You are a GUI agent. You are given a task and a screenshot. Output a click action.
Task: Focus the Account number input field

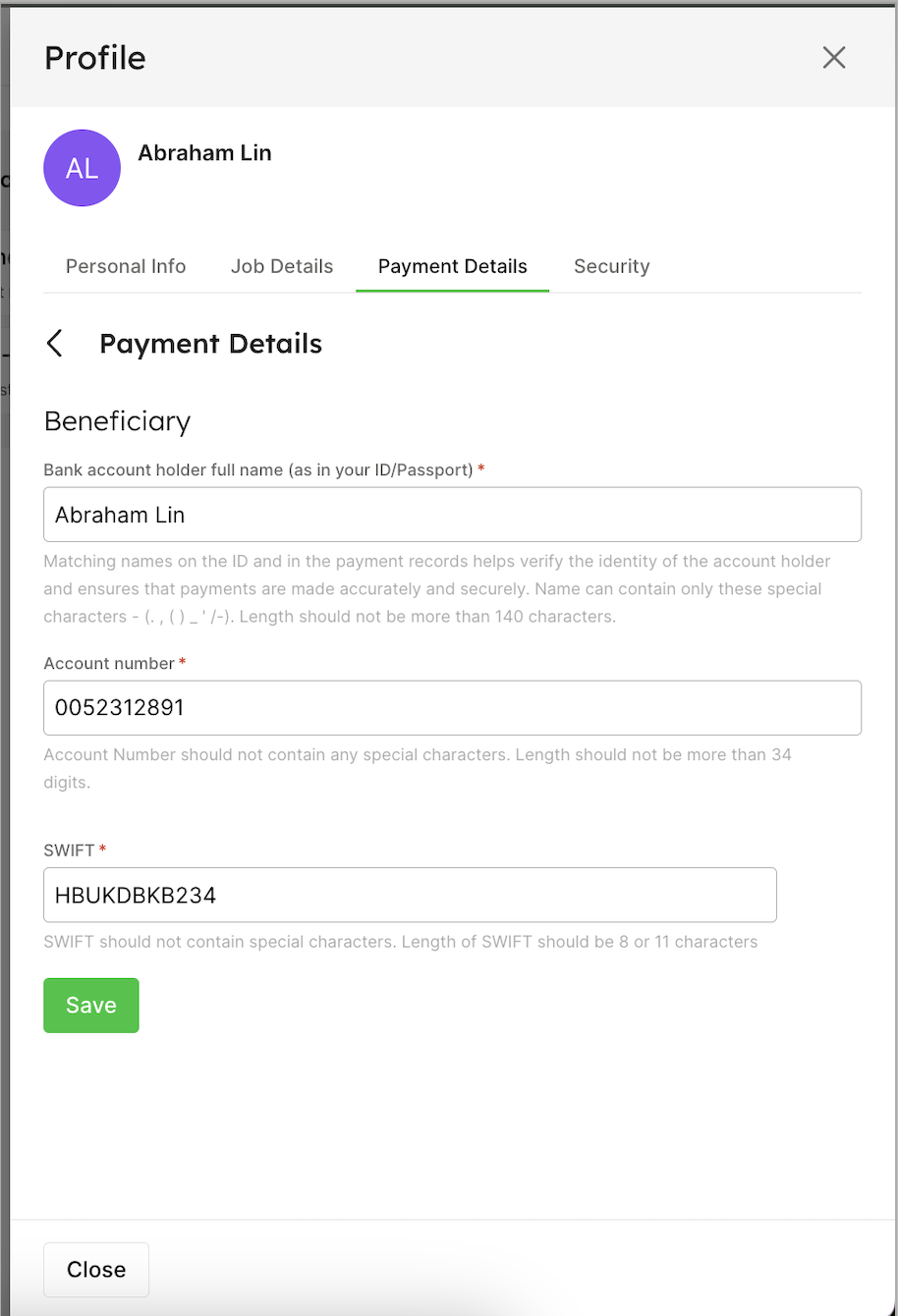pos(452,708)
